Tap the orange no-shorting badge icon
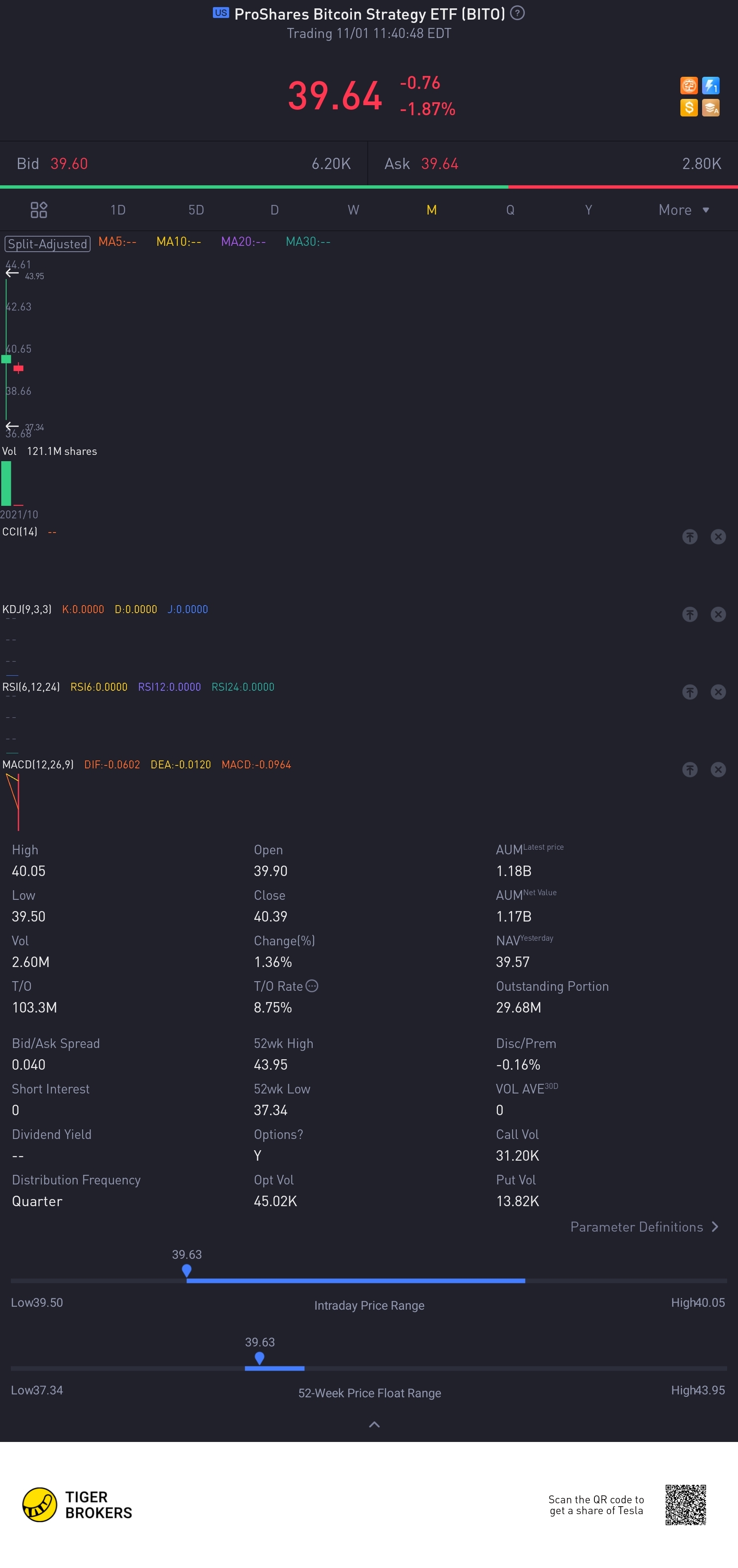The width and height of the screenshot is (738, 1568). pyautogui.click(x=689, y=86)
